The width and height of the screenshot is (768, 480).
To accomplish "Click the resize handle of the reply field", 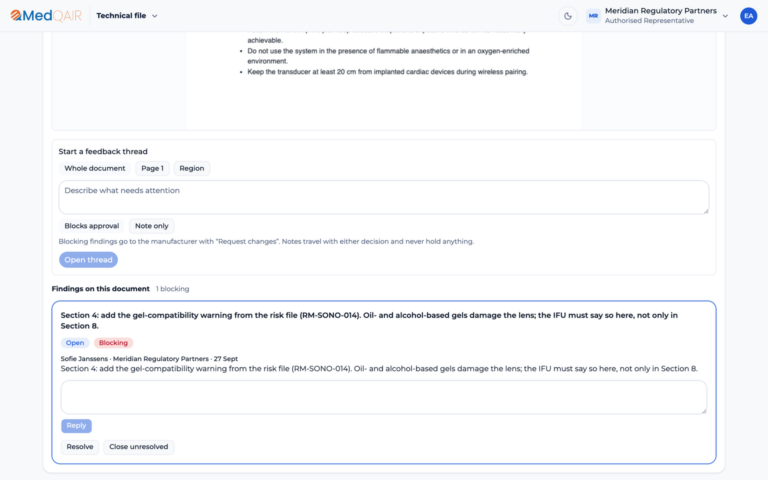I will coord(703,410).
